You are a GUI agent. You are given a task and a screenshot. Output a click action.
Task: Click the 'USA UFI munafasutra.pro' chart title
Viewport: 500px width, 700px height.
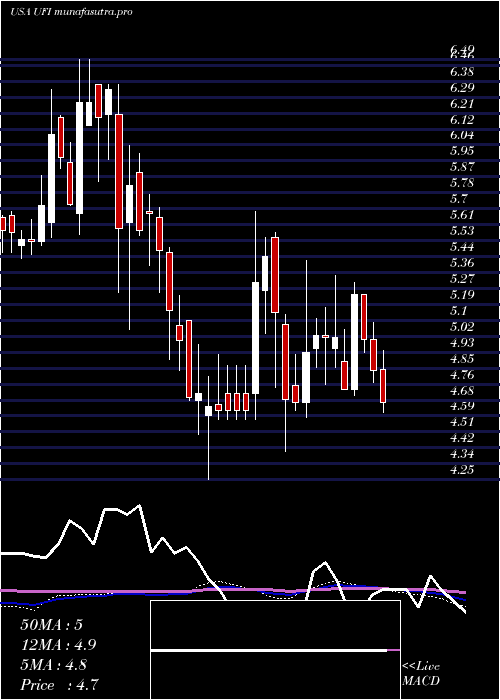click(x=70, y=12)
